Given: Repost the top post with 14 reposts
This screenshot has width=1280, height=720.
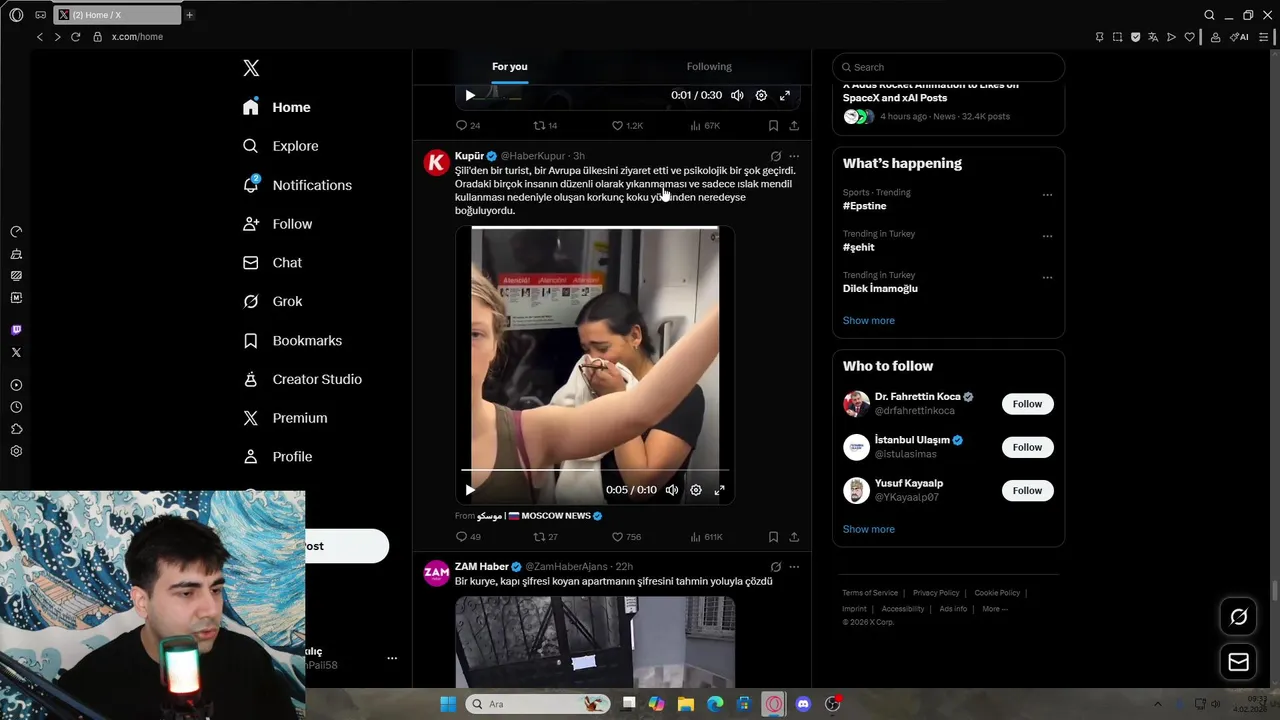Looking at the screenshot, I should (x=545, y=126).
